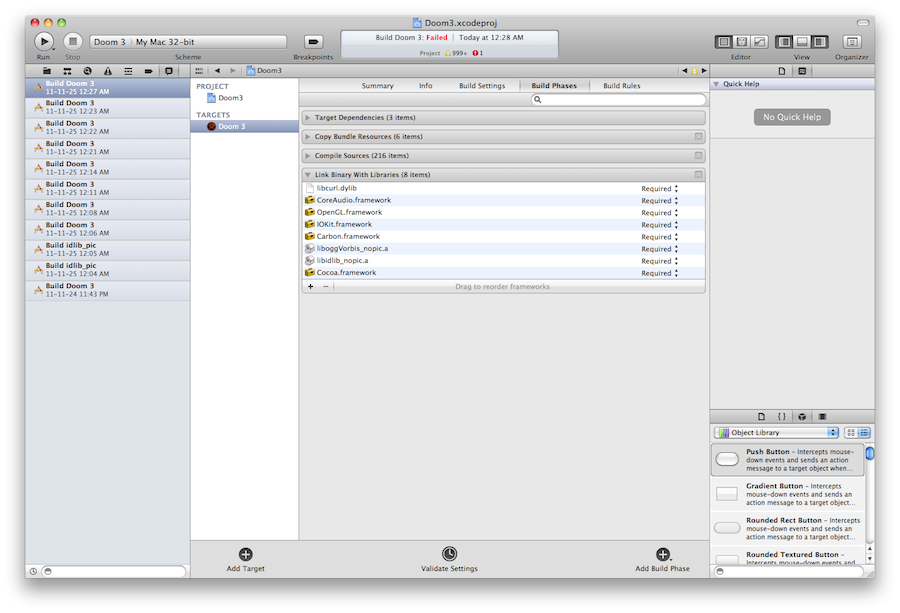Open the Build Settings tab
Image resolution: width=900 pixels, height=613 pixels.
click(482, 86)
